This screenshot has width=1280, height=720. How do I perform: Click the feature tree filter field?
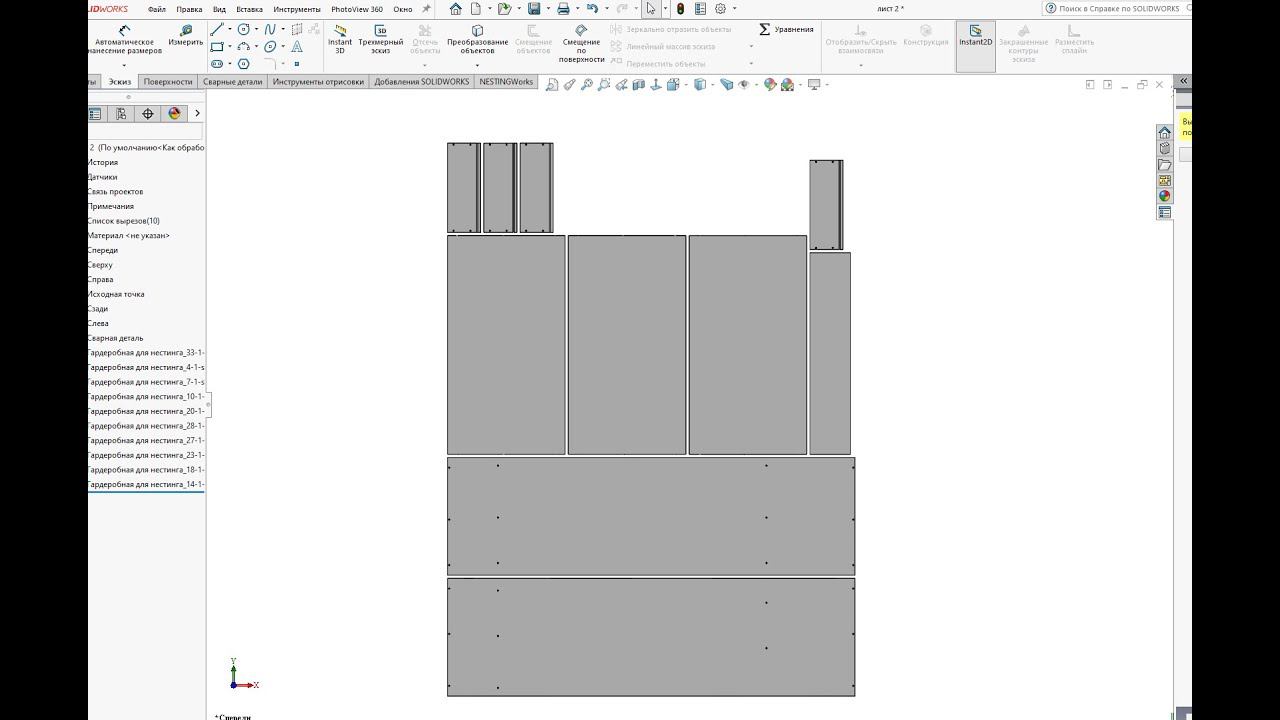point(145,132)
